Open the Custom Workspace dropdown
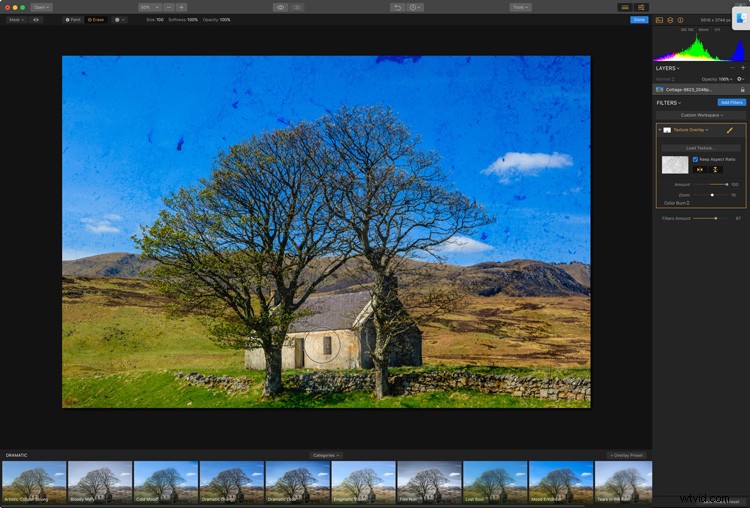Image resolution: width=750 pixels, height=508 pixels. click(x=701, y=115)
